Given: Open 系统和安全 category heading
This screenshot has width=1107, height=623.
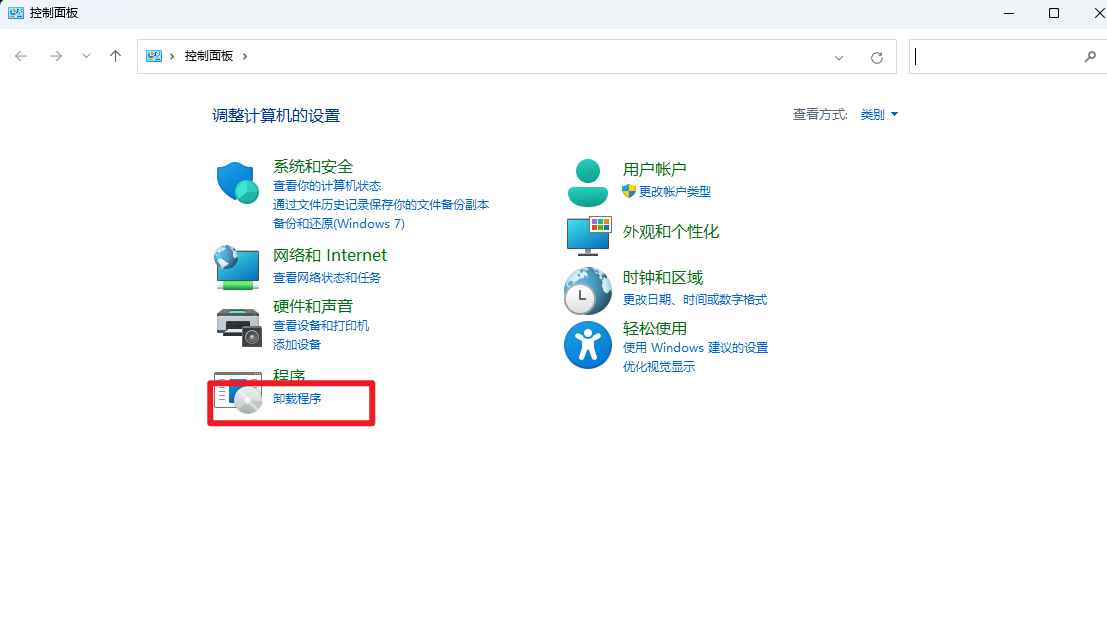Looking at the screenshot, I should 313,167.
